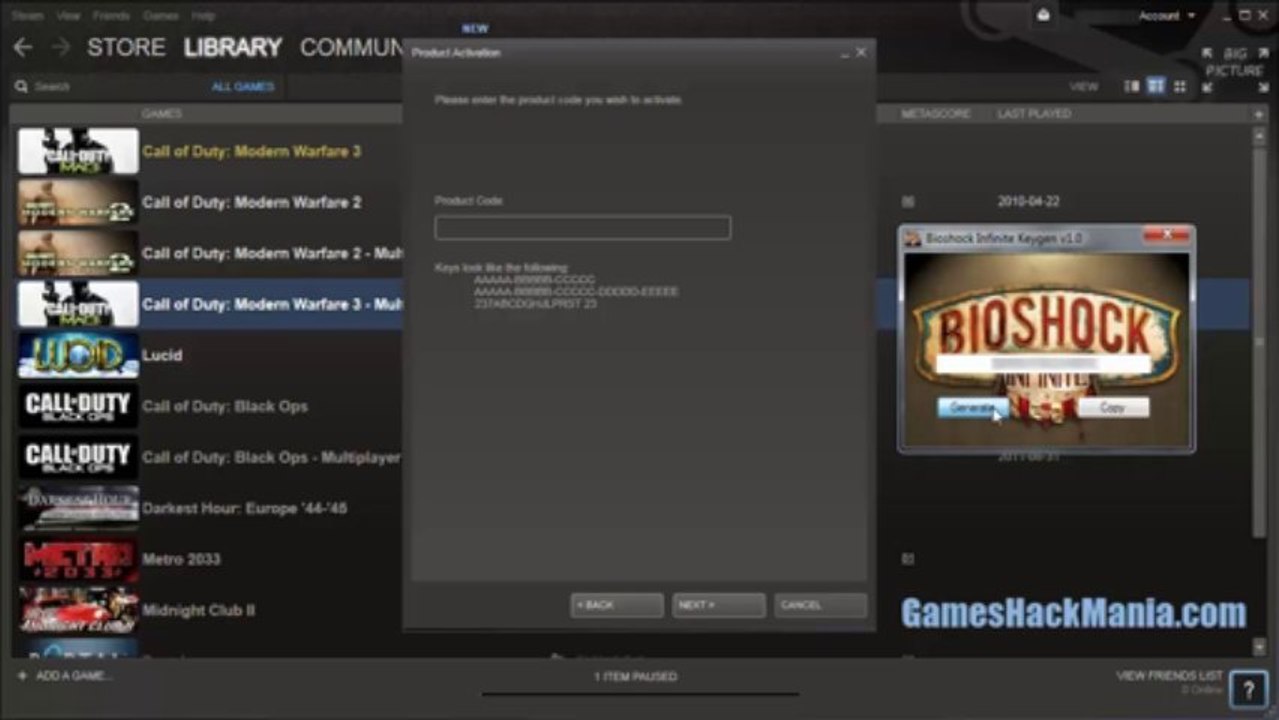Click the 1 ITEM PAUSED downloads status
The image size is (1279, 720).
pos(636,677)
